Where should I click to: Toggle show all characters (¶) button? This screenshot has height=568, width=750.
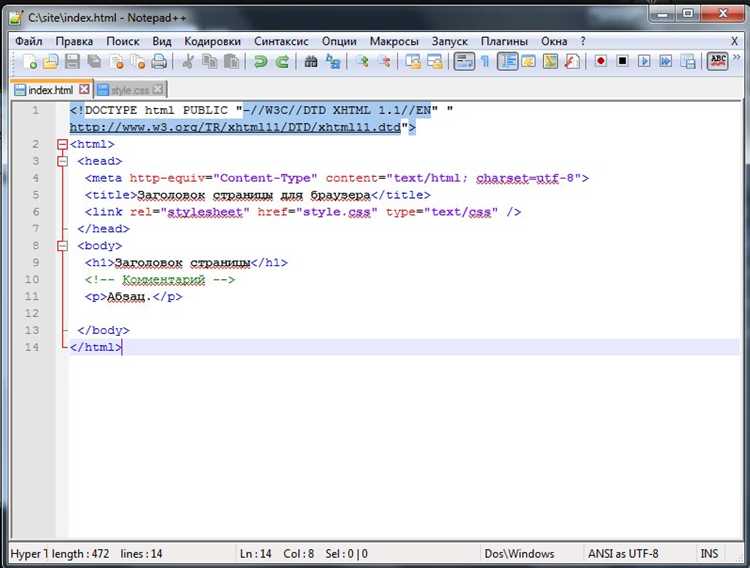coord(486,62)
